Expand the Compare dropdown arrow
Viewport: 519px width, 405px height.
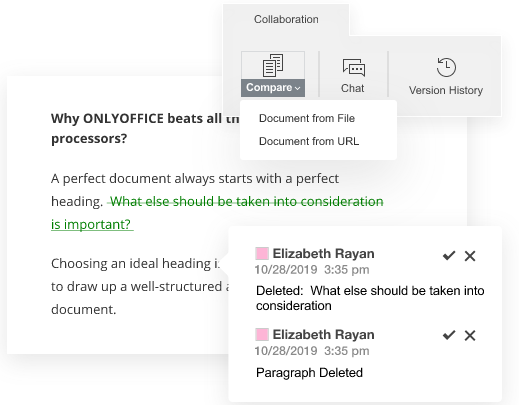(298, 88)
